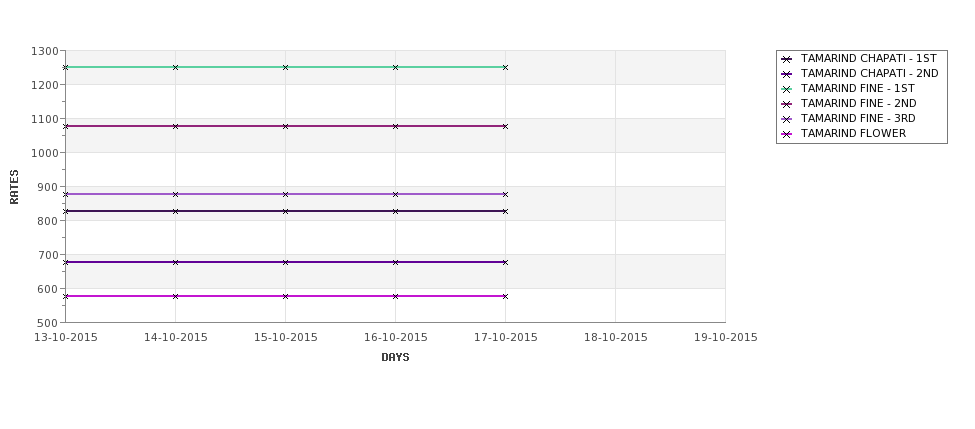Screen dimensions: 975x429
Task: Click the TAMARIND CHAPATI - 1ST legend marker
Action: pyautogui.click(x=787, y=59)
